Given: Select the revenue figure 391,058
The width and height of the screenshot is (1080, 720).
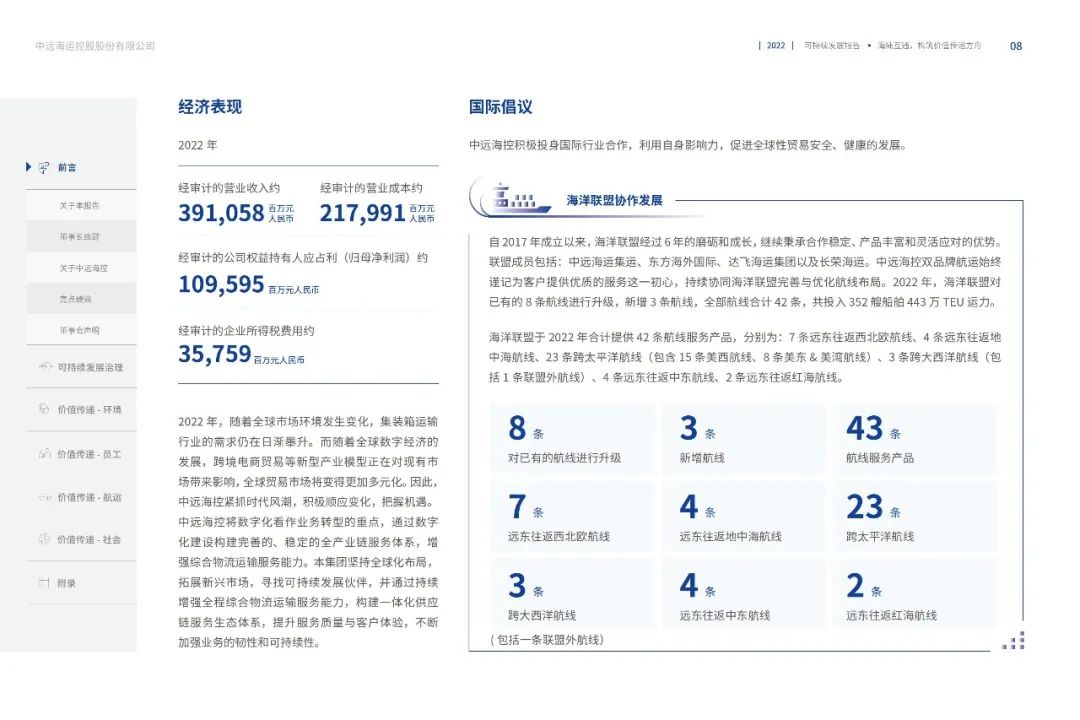Looking at the screenshot, I should click(x=221, y=213).
